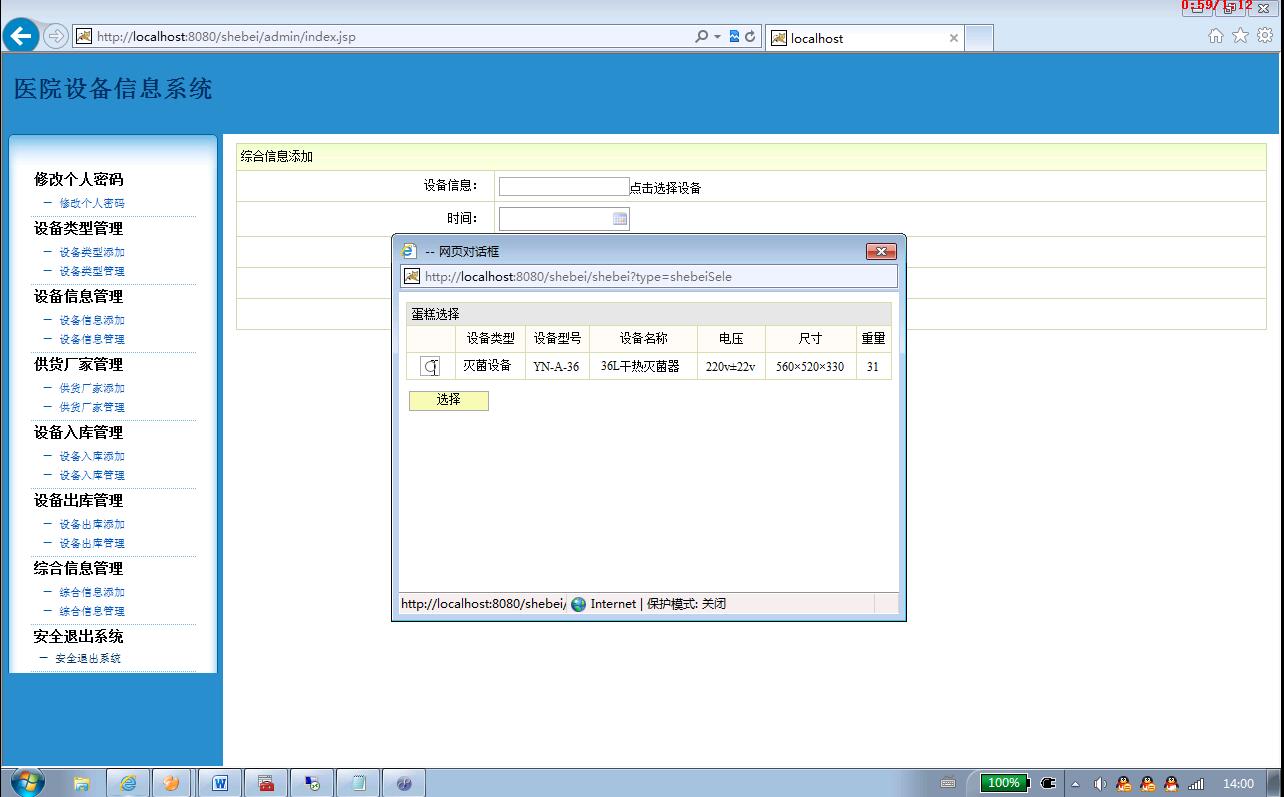Open the notepad taskbar icon
This screenshot has width=1284, height=797.
[358, 783]
